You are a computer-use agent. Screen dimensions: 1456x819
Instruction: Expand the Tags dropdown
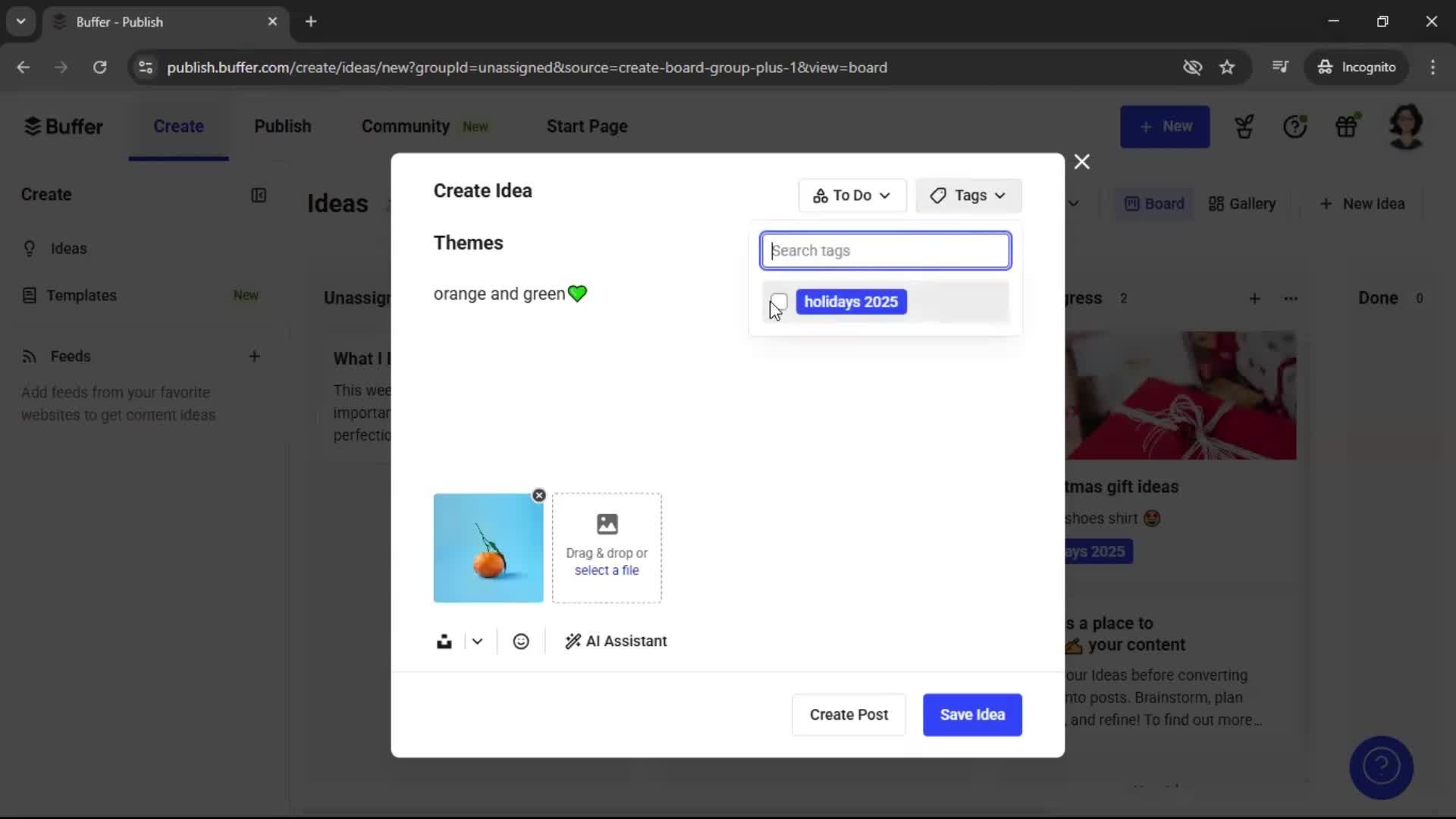(x=968, y=195)
